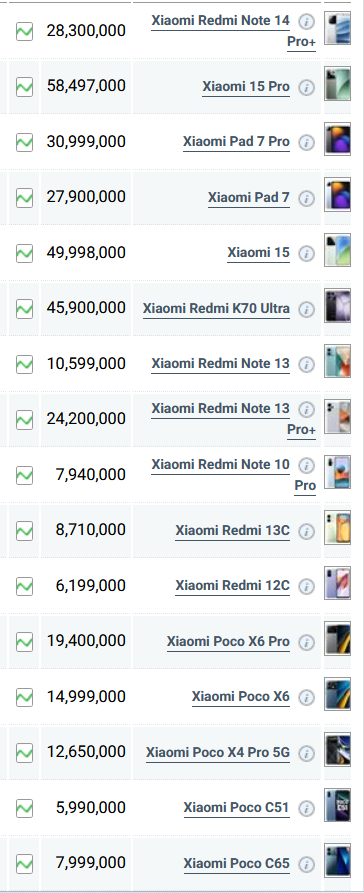Show price chart for Xiaomi Redmi Note 14 Pro+

tap(24, 31)
